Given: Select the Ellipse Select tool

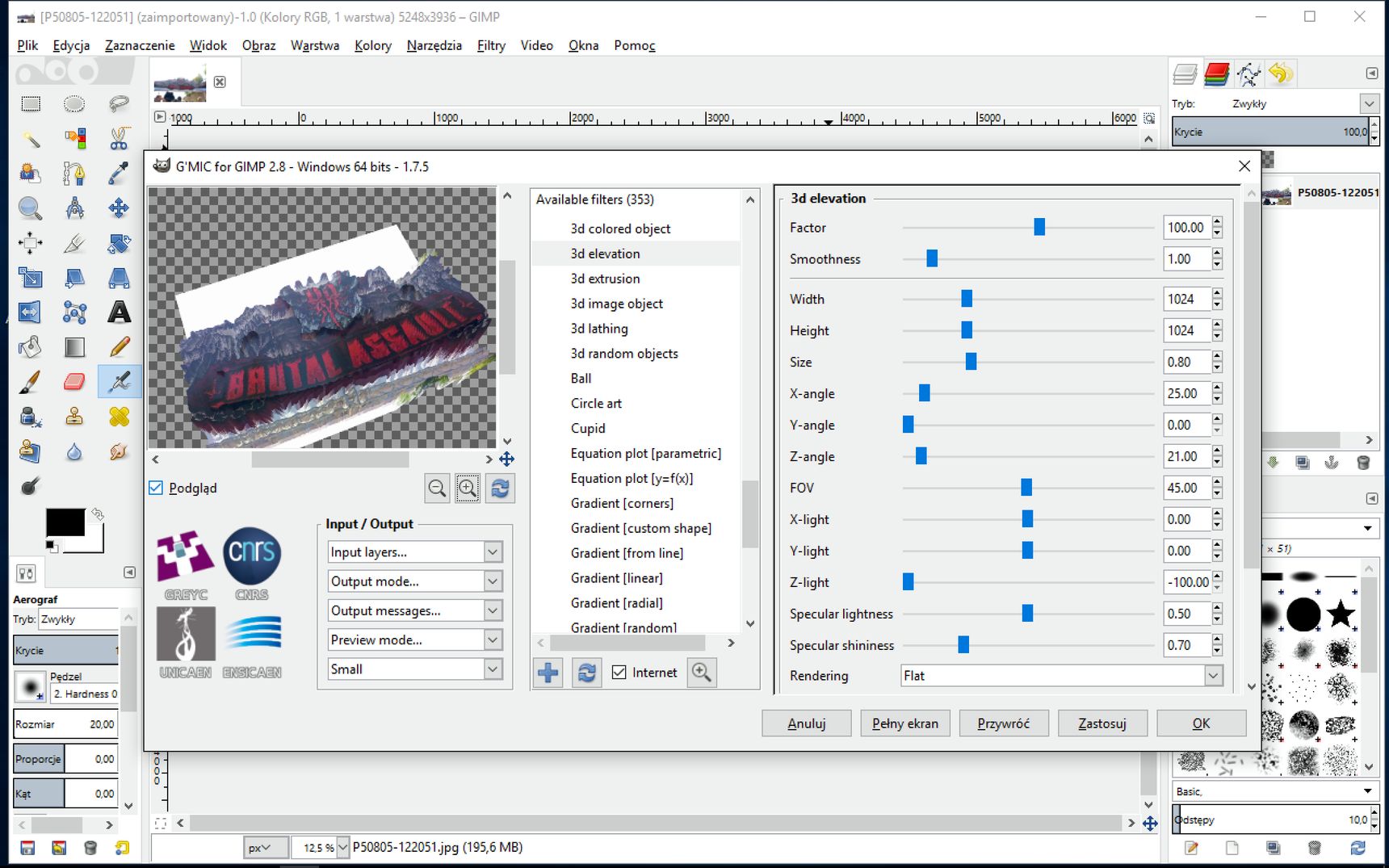Looking at the screenshot, I should pos(74,103).
